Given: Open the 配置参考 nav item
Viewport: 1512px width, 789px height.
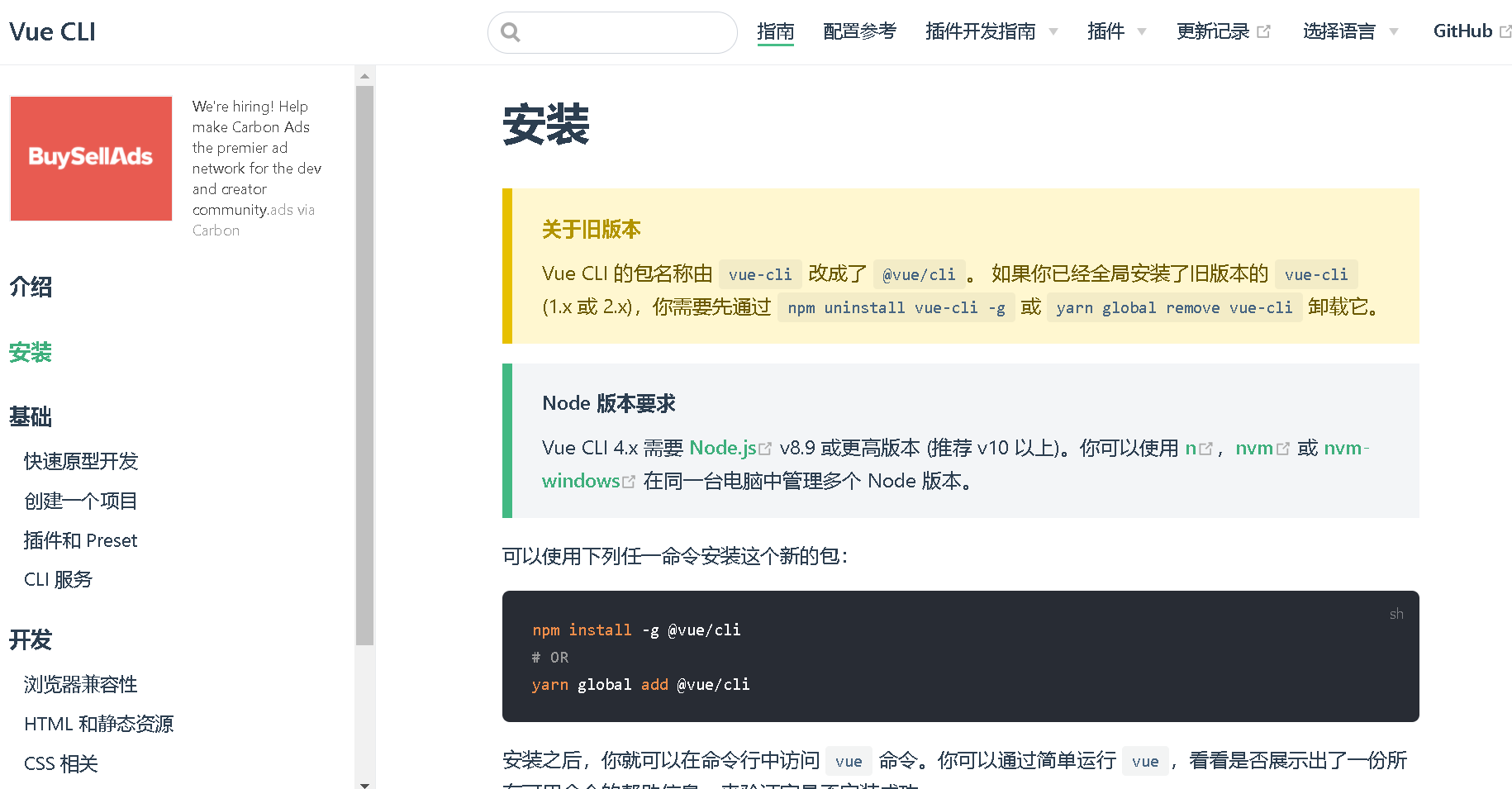Looking at the screenshot, I should tap(859, 31).
